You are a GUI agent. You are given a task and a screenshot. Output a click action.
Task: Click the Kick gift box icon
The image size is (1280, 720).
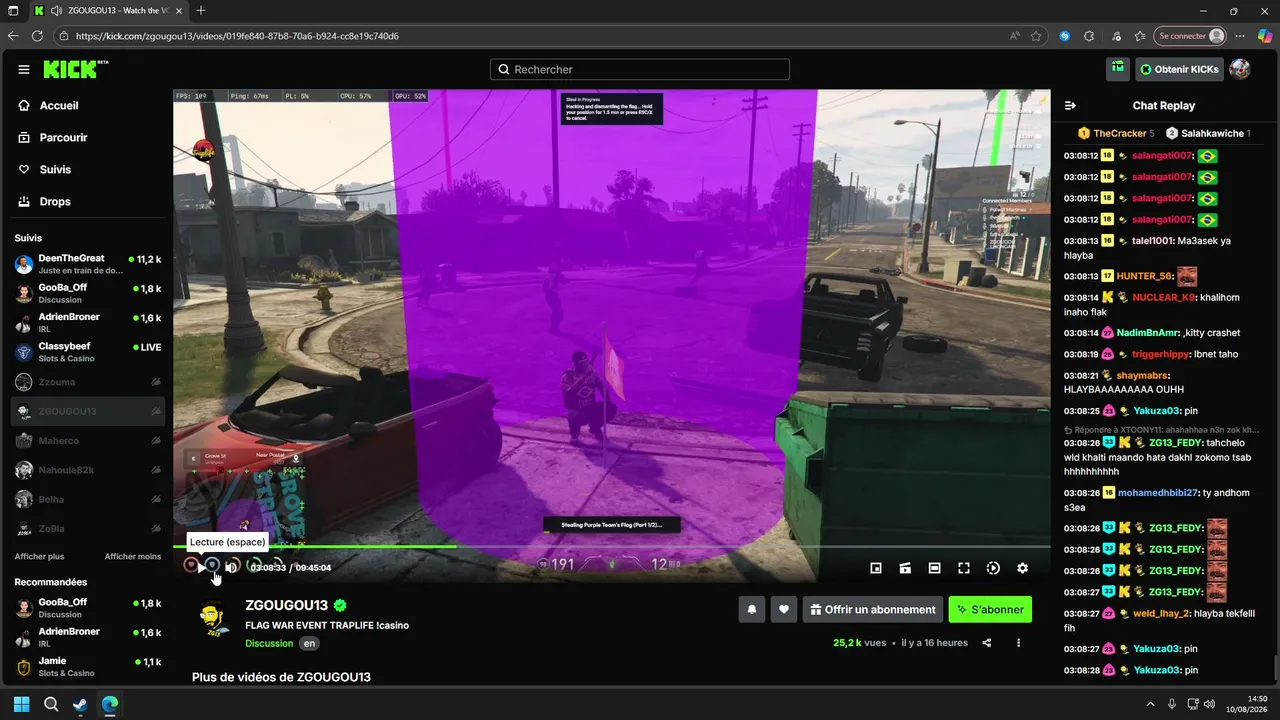[x=1118, y=69]
